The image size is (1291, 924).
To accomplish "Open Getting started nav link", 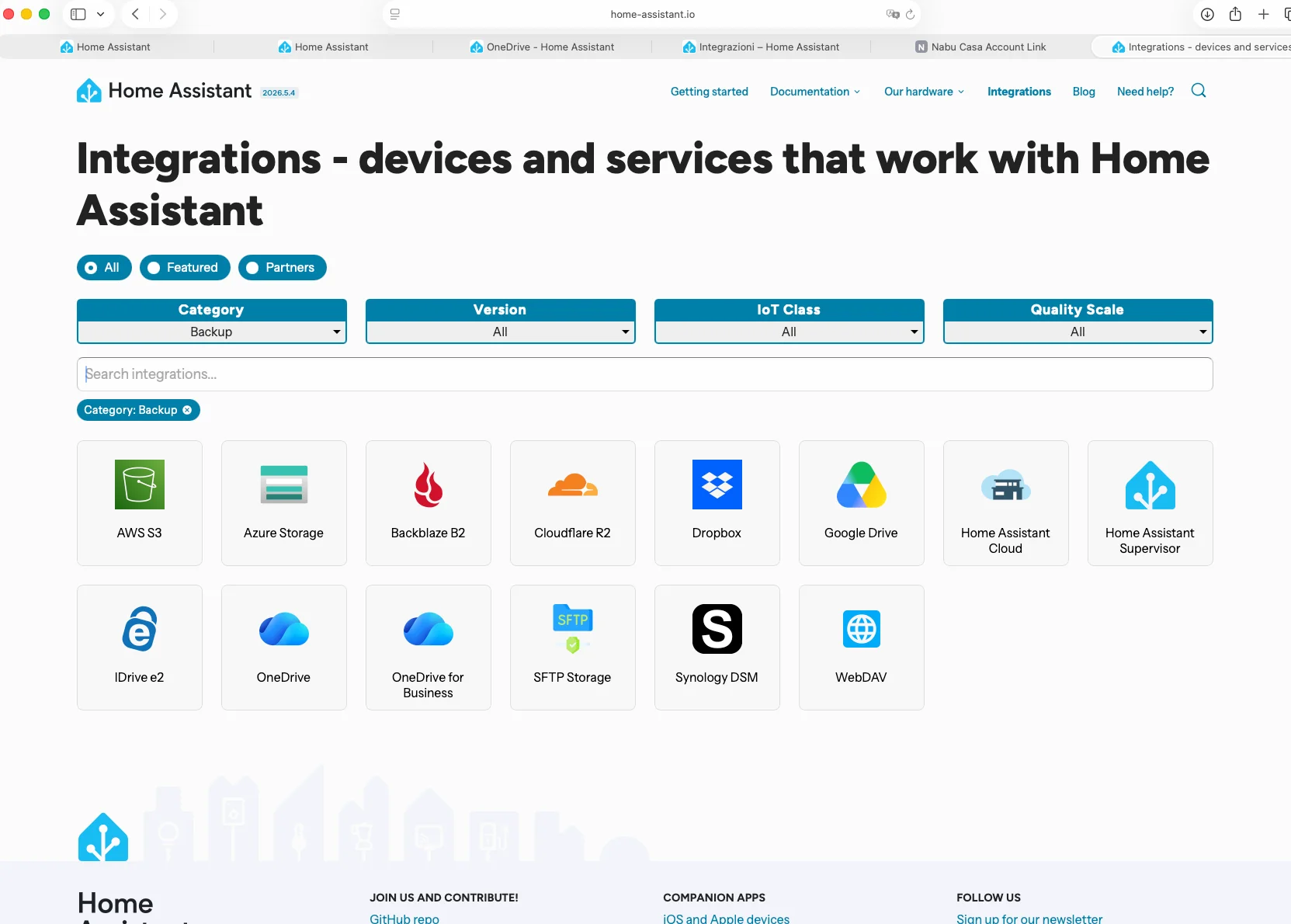I will [x=710, y=92].
